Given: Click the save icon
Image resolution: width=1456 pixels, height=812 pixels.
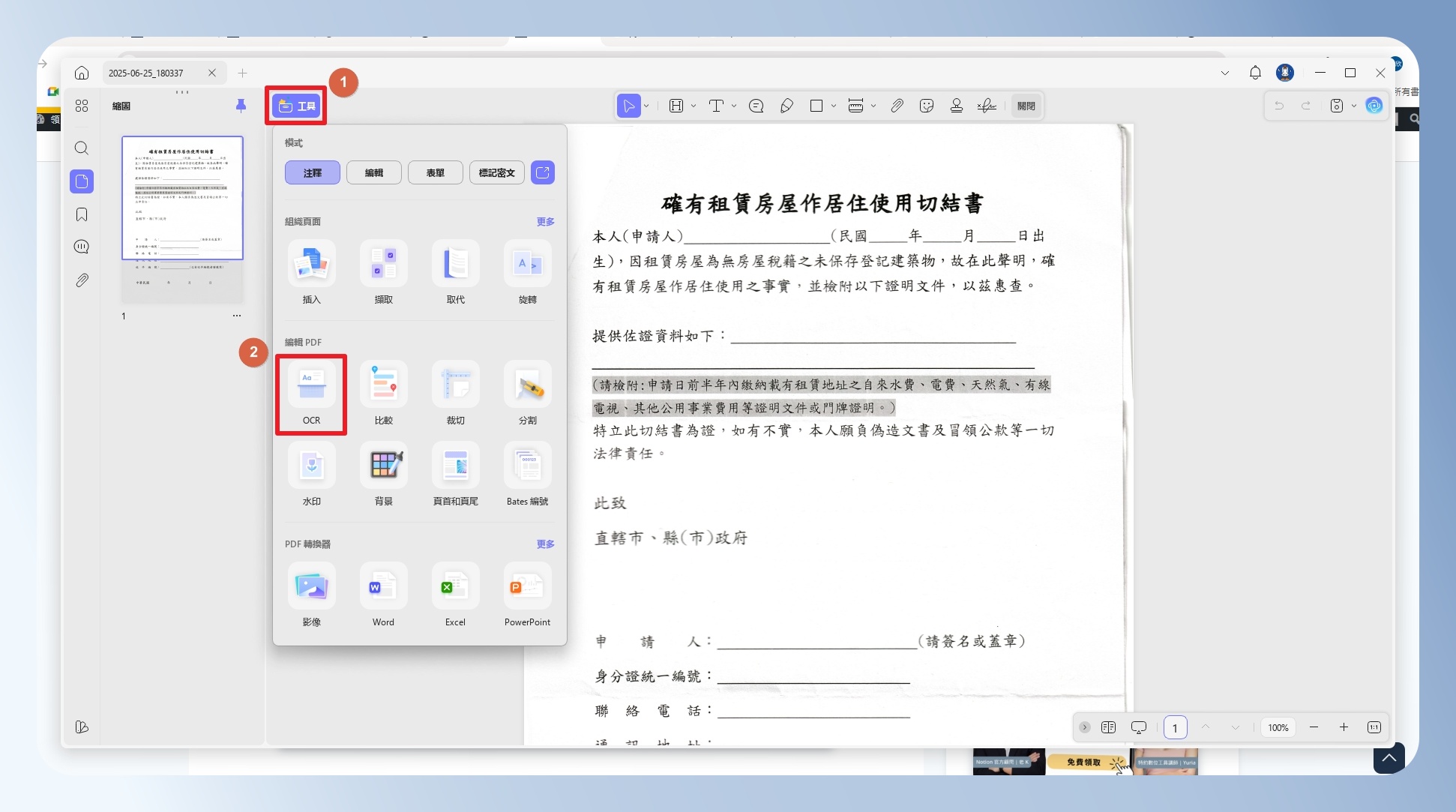Looking at the screenshot, I should coord(1337,106).
